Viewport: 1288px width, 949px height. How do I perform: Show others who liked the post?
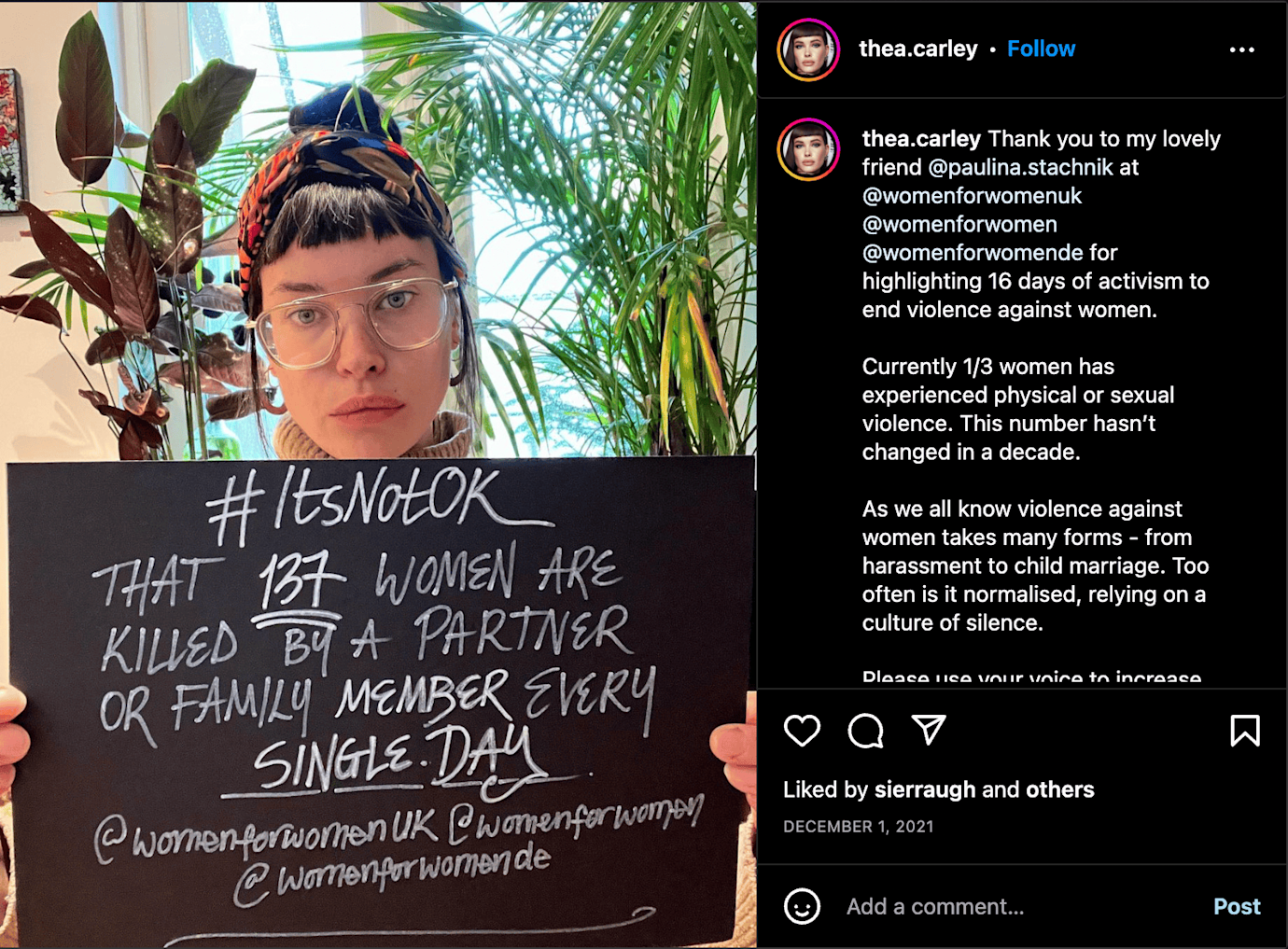coord(1059,789)
